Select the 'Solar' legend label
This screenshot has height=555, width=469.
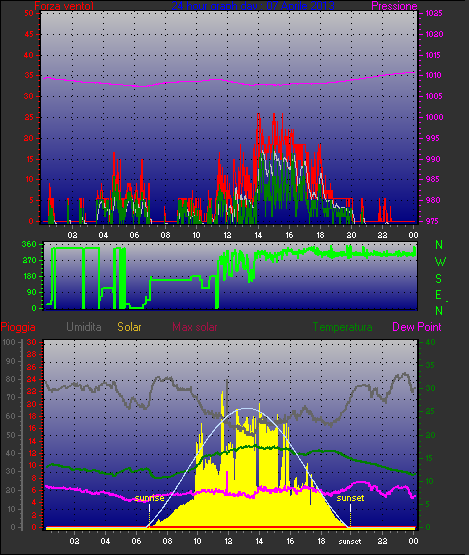pos(129,327)
